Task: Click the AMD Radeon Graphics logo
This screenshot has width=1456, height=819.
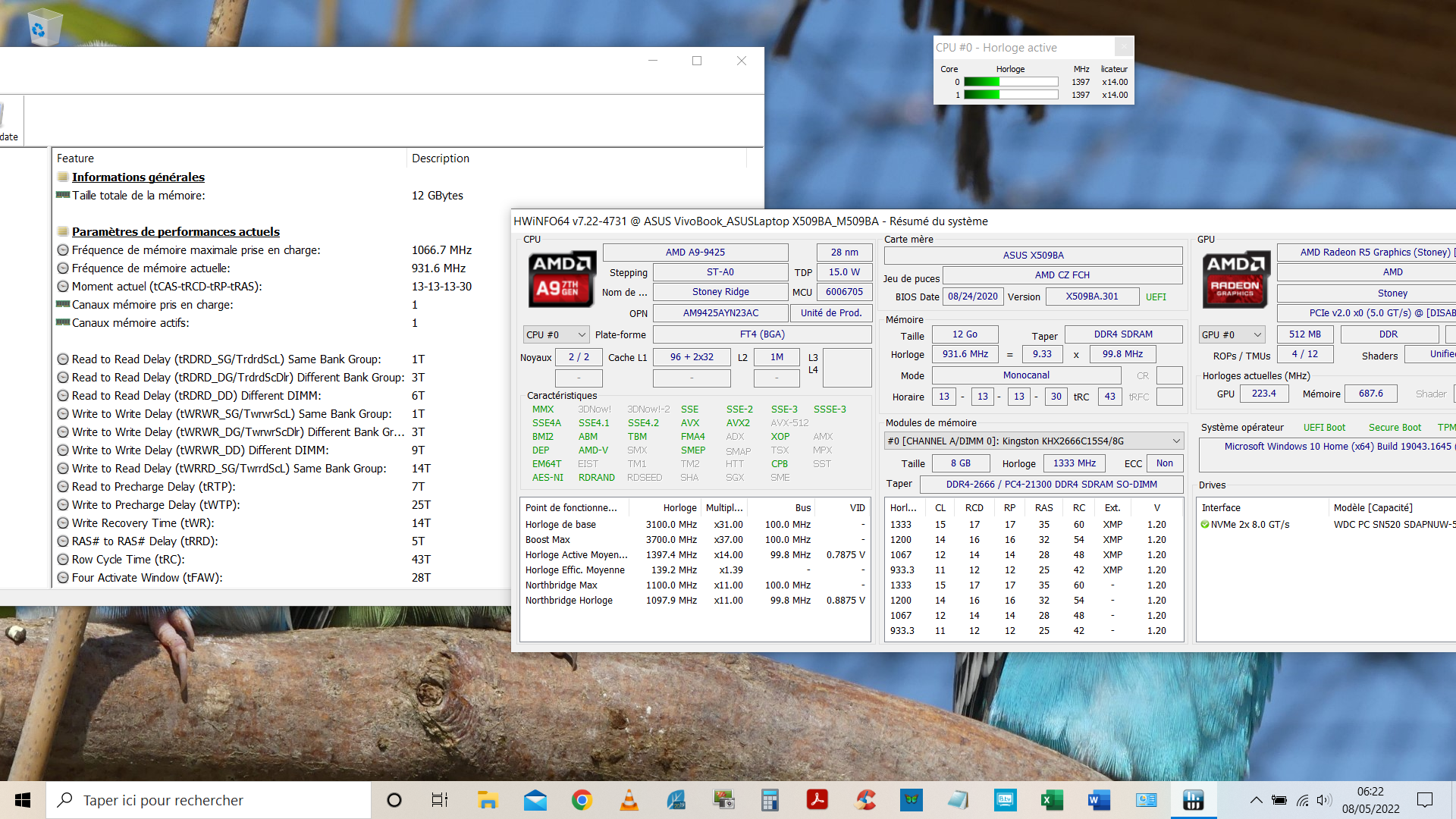Action: point(1236,279)
